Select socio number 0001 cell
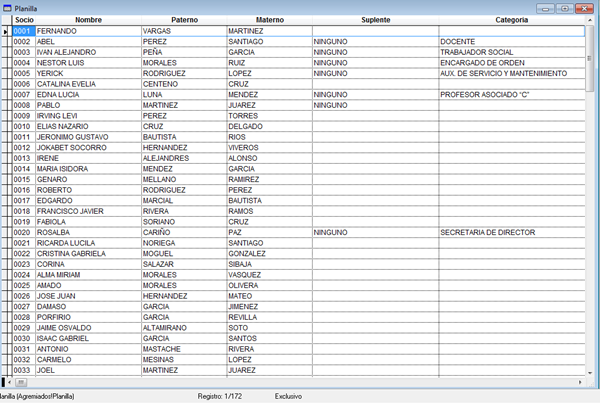 24,31
